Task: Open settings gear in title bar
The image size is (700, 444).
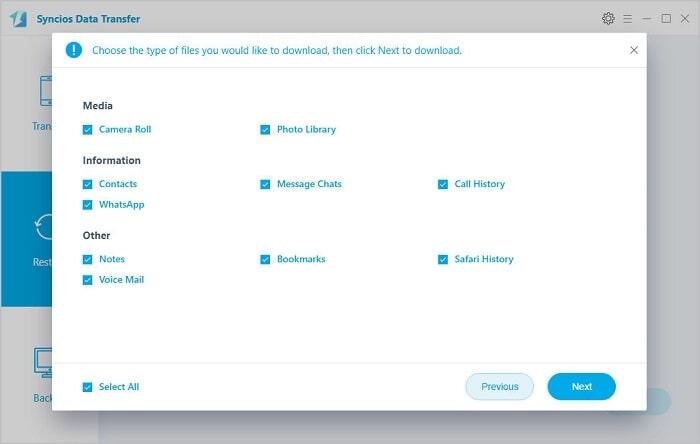Action: point(608,18)
